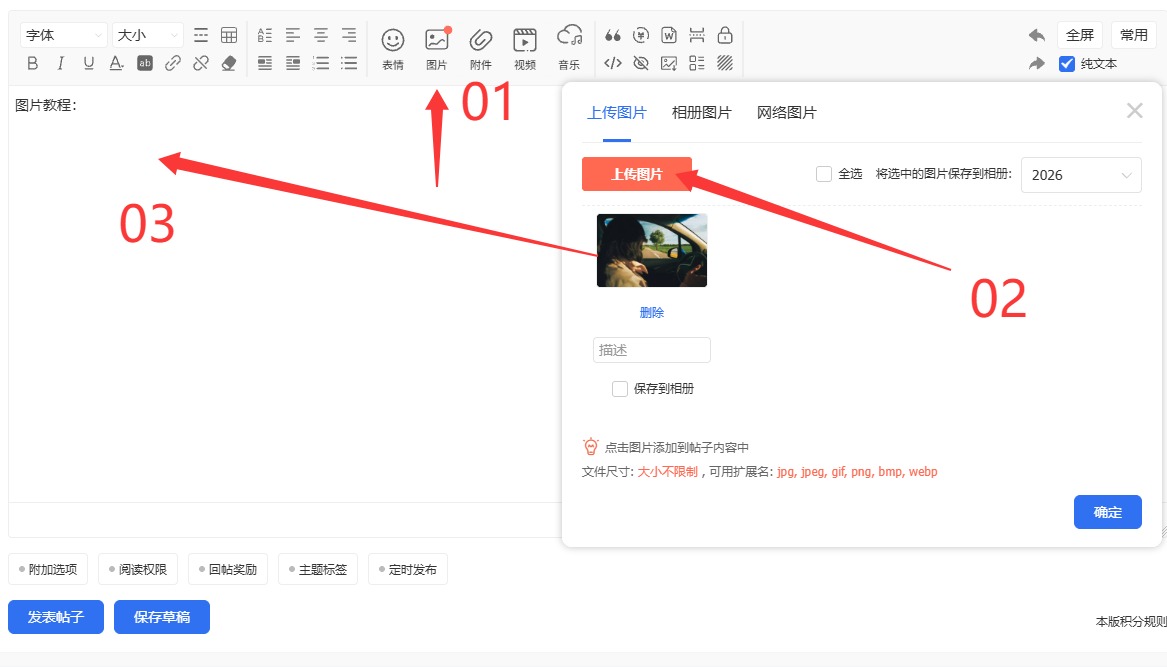Align text to the left
This screenshot has width=1167, height=667.
tap(292, 35)
